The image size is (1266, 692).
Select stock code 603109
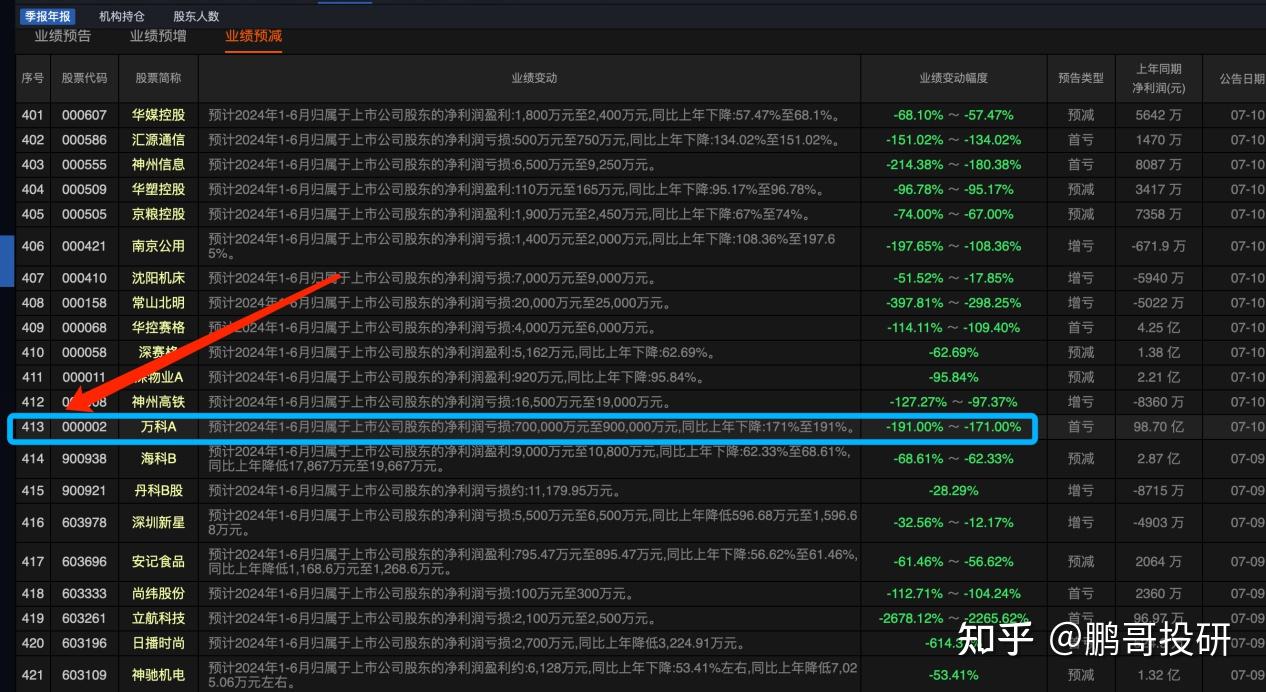point(84,675)
